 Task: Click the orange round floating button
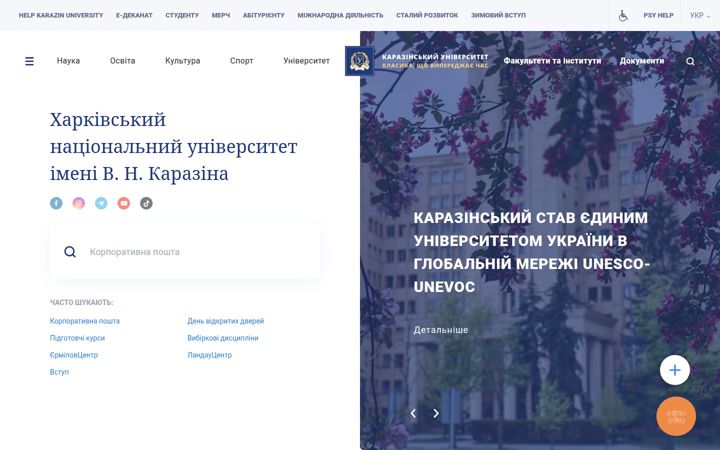(x=676, y=416)
